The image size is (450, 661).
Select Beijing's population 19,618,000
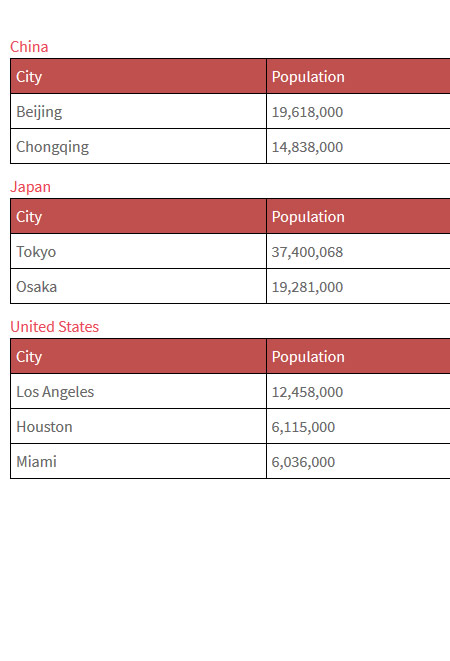point(358,111)
